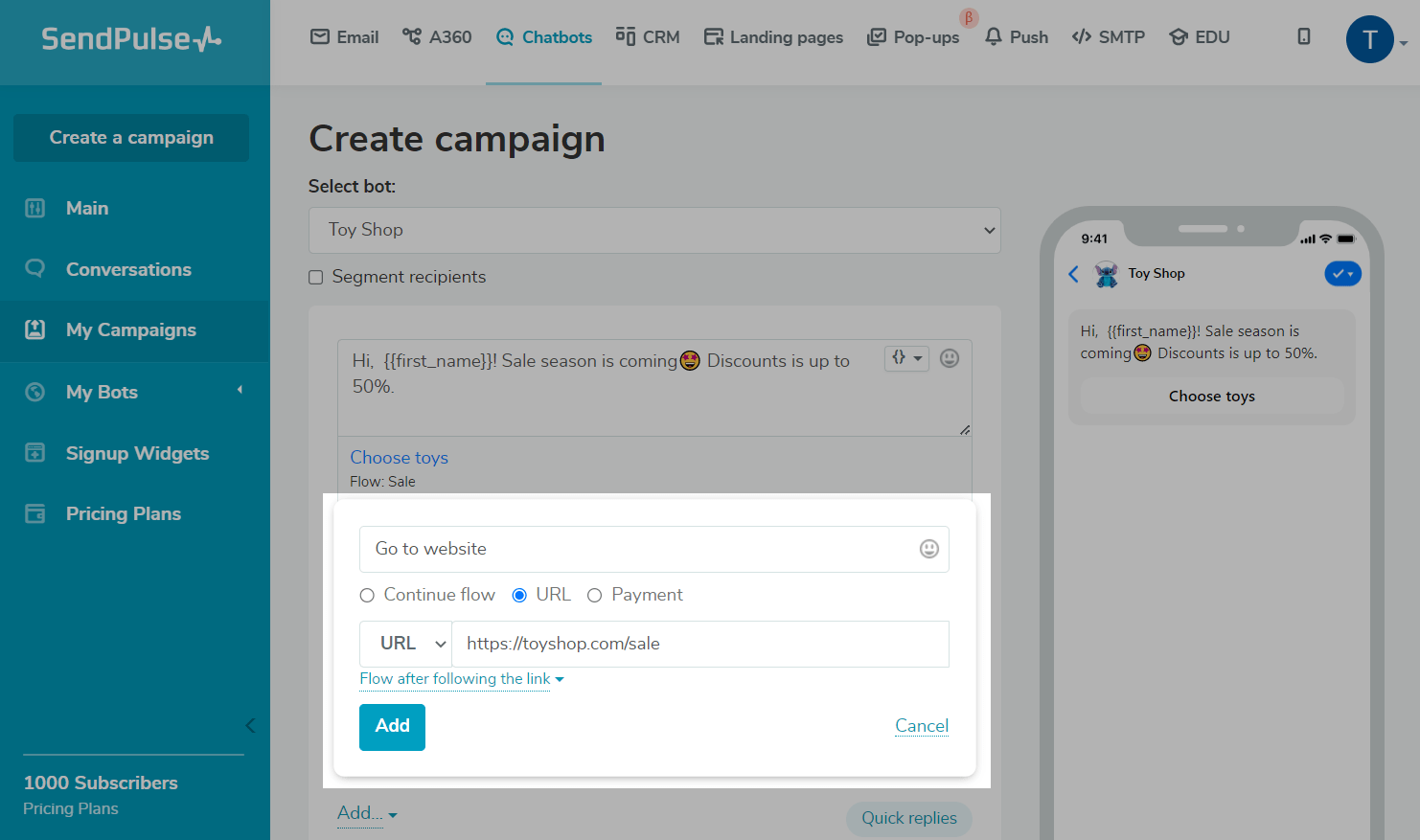Click the Add button
This screenshot has height=840, width=1420.
[392, 727]
